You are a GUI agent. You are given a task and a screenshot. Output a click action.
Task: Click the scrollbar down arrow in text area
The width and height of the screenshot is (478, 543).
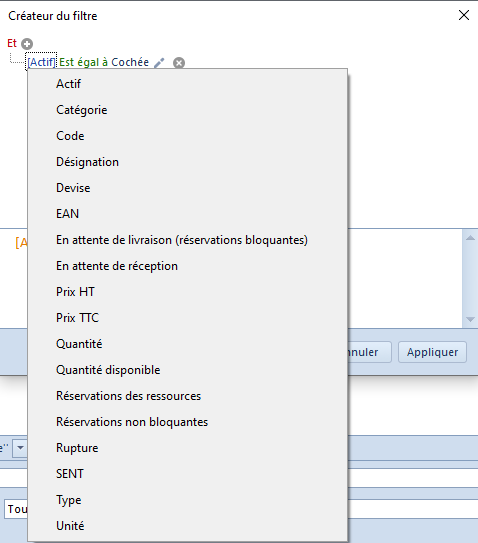(x=470, y=319)
